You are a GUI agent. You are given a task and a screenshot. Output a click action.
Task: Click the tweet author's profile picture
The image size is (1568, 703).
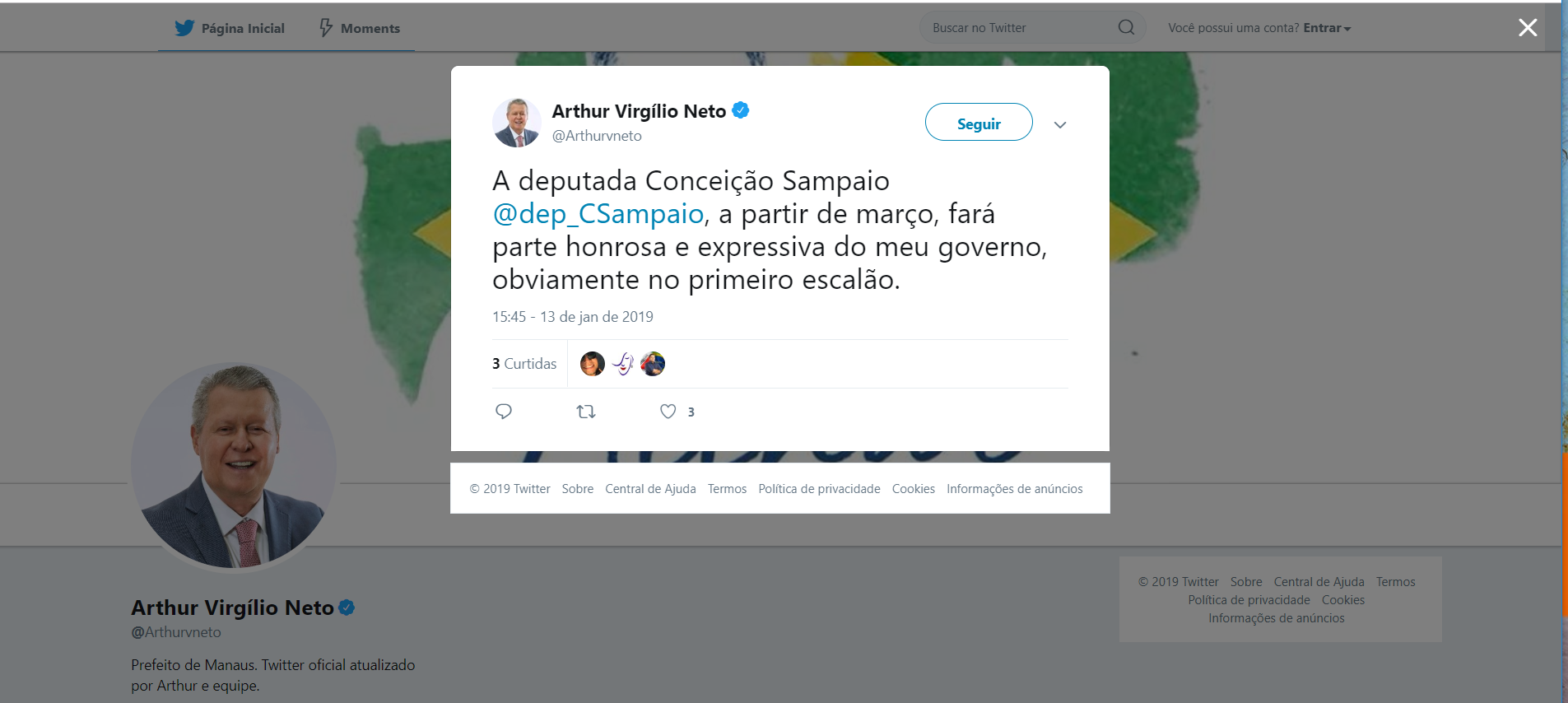[x=517, y=123]
